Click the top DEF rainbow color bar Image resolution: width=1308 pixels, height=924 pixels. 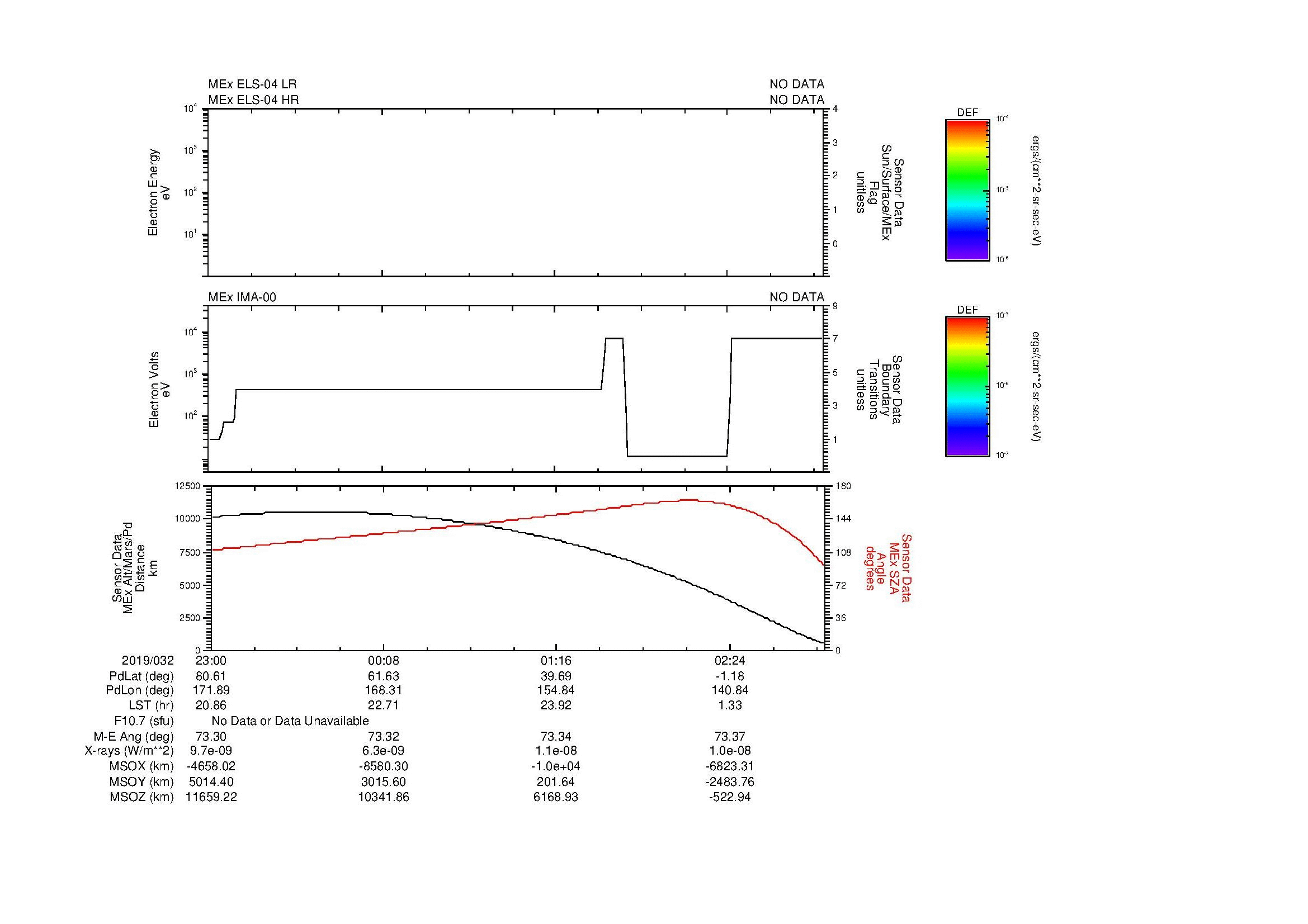click(x=967, y=190)
